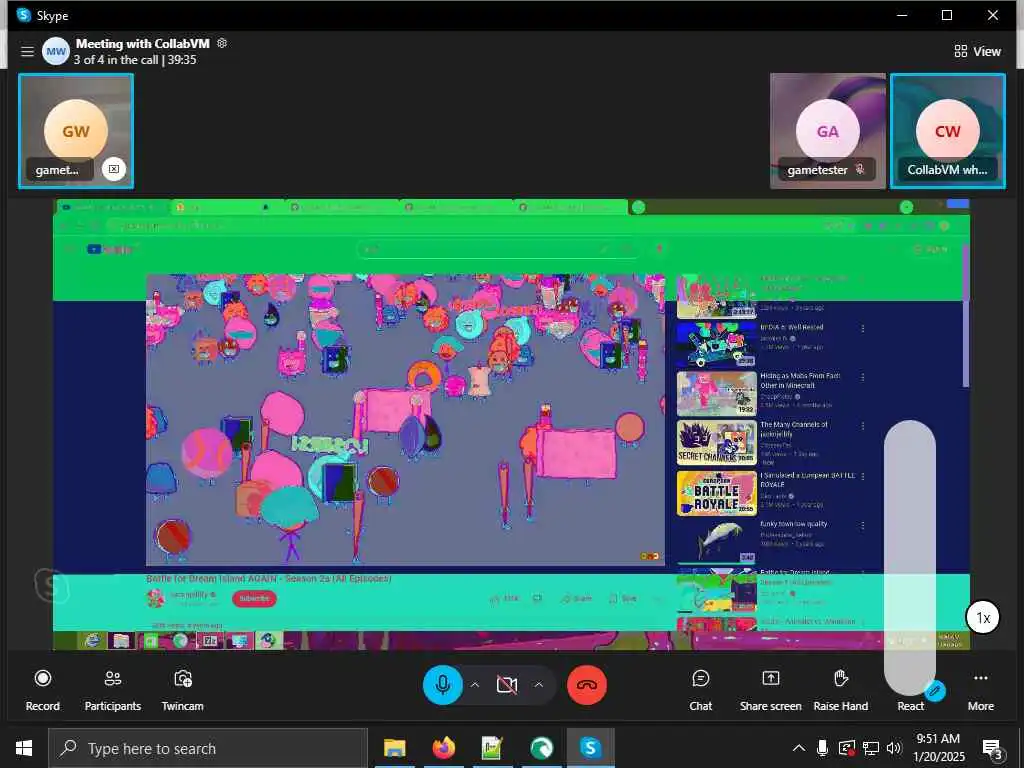
Task: Click the Battle Royale shared video thumbnail
Action: coord(716,493)
